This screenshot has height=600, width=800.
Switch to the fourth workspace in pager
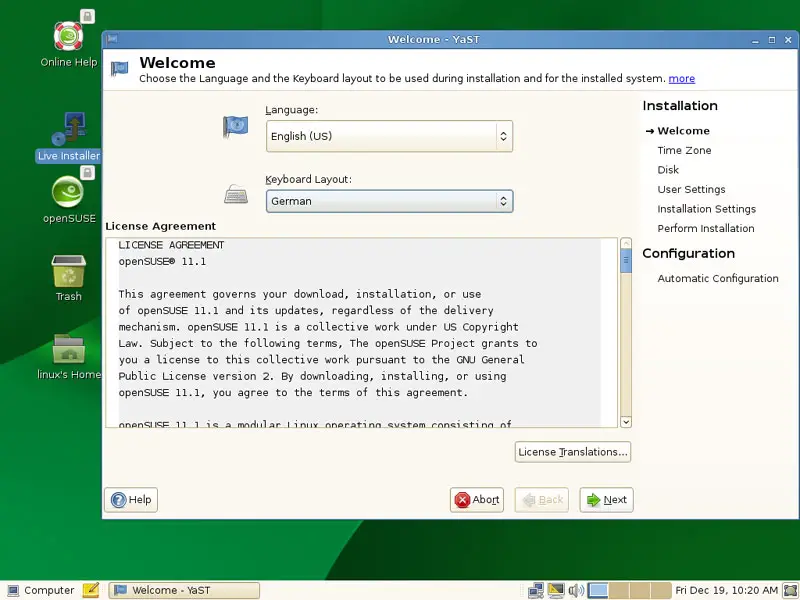(661, 590)
